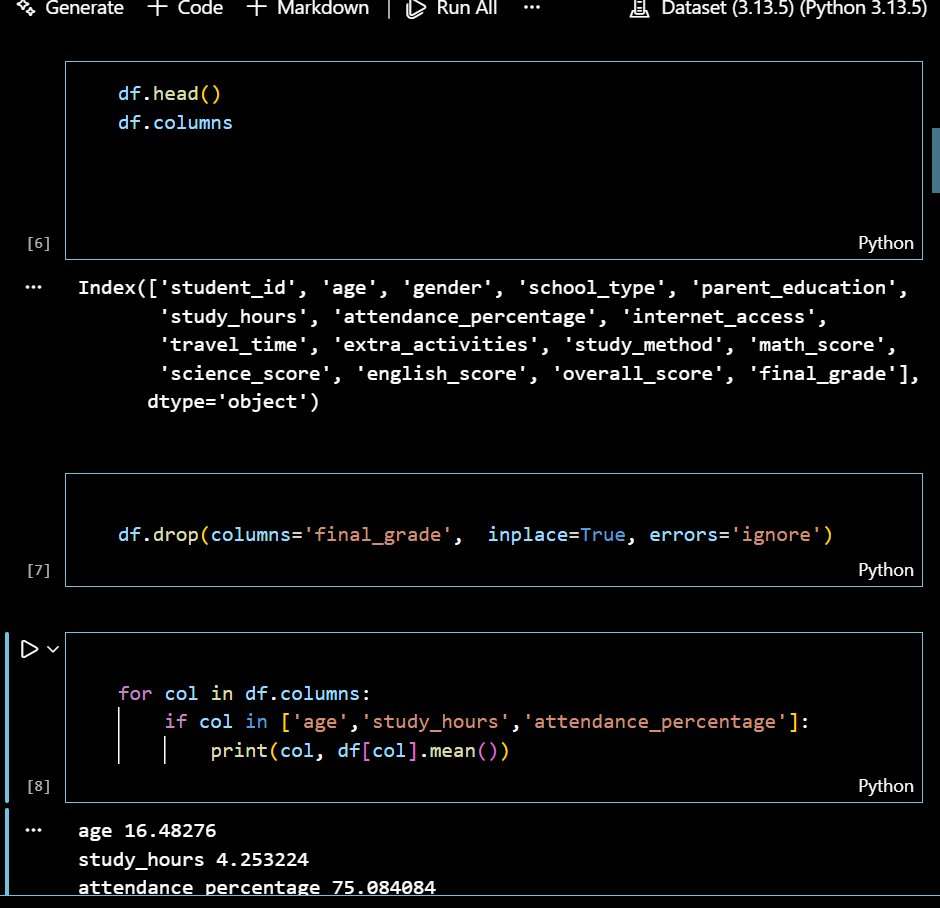The width and height of the screenshot is (940, 908).
Task: Click the print(col, df[col].mean()) line
Action: [360, 751]
